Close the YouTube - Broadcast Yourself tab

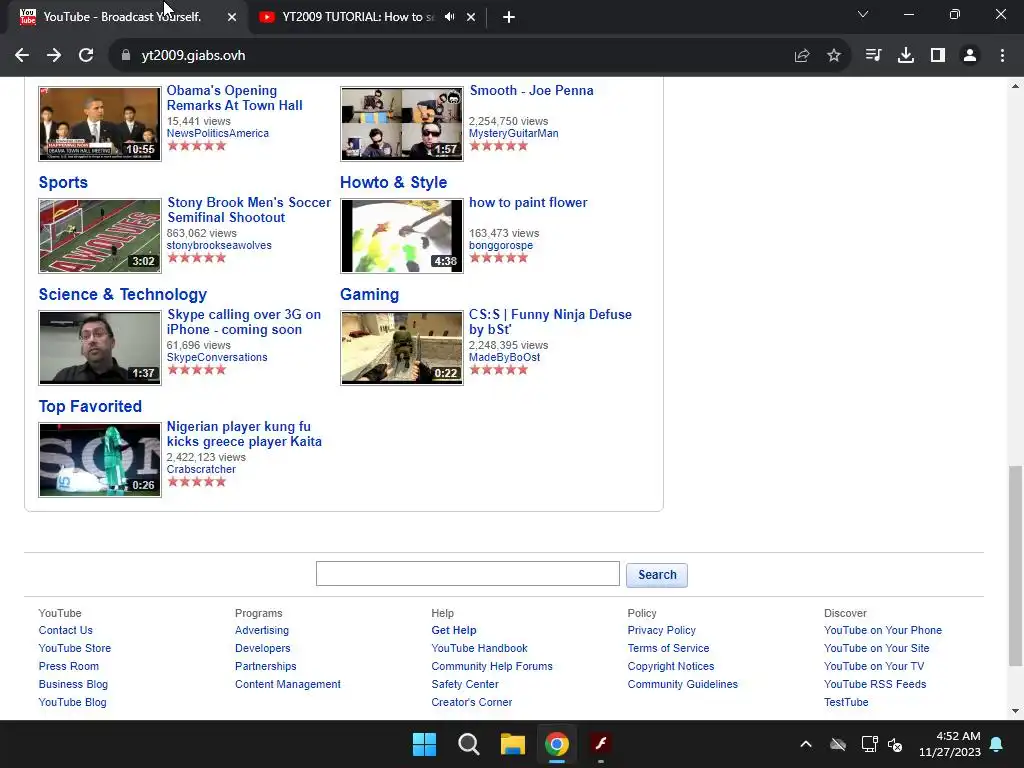232,17
